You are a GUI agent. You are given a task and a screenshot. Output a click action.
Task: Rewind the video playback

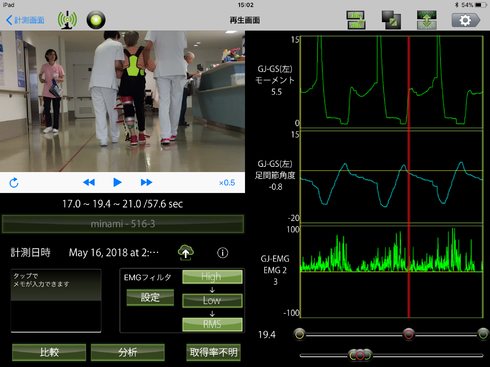89,182
